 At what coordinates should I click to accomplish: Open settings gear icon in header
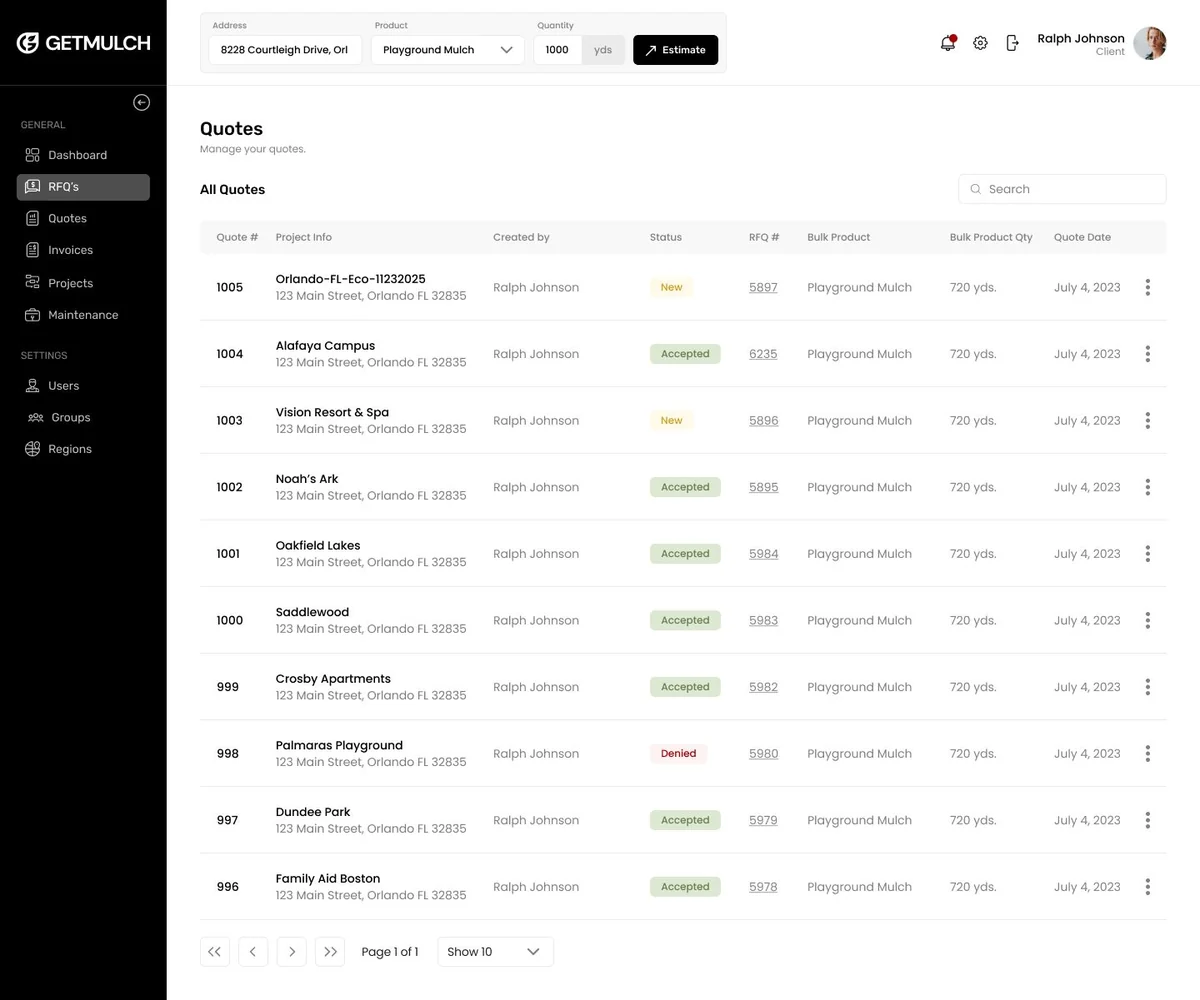point(980,43)
